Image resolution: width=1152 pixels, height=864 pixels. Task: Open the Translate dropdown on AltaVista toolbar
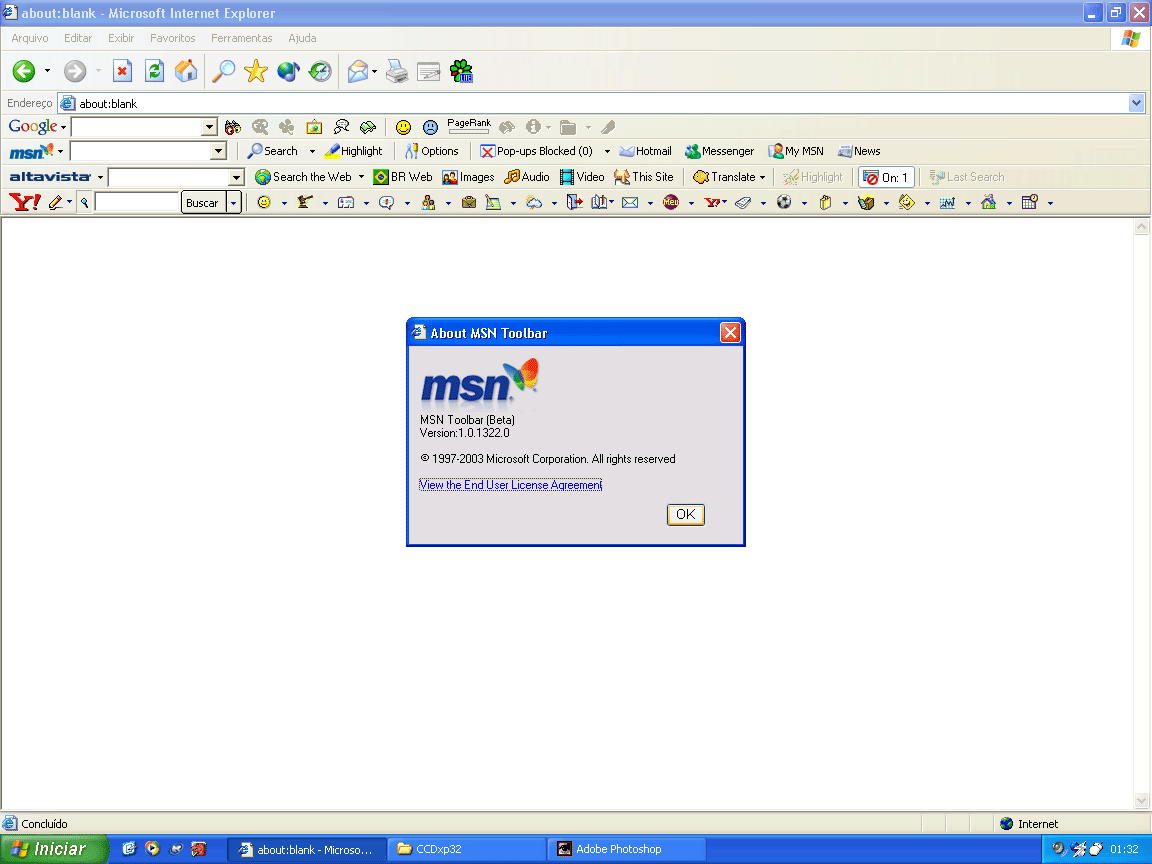click(x=762, y=177)
